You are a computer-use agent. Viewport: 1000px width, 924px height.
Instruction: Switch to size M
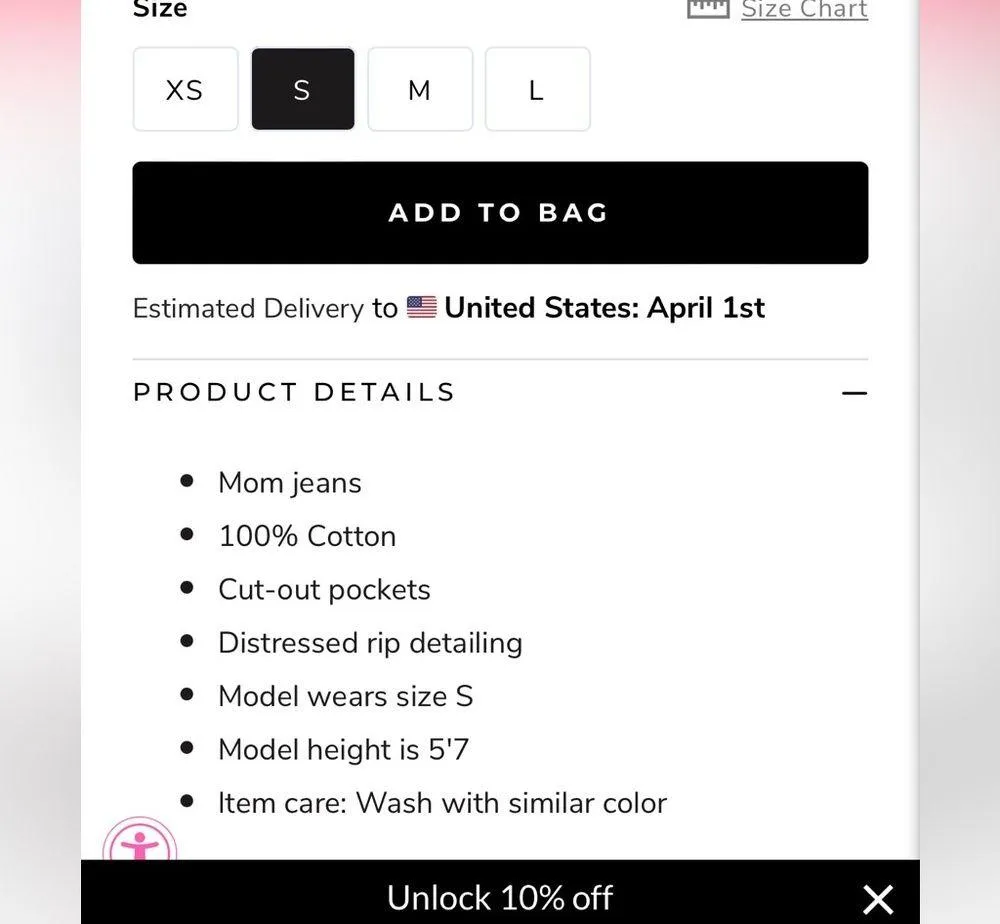(x=420, y=89)
